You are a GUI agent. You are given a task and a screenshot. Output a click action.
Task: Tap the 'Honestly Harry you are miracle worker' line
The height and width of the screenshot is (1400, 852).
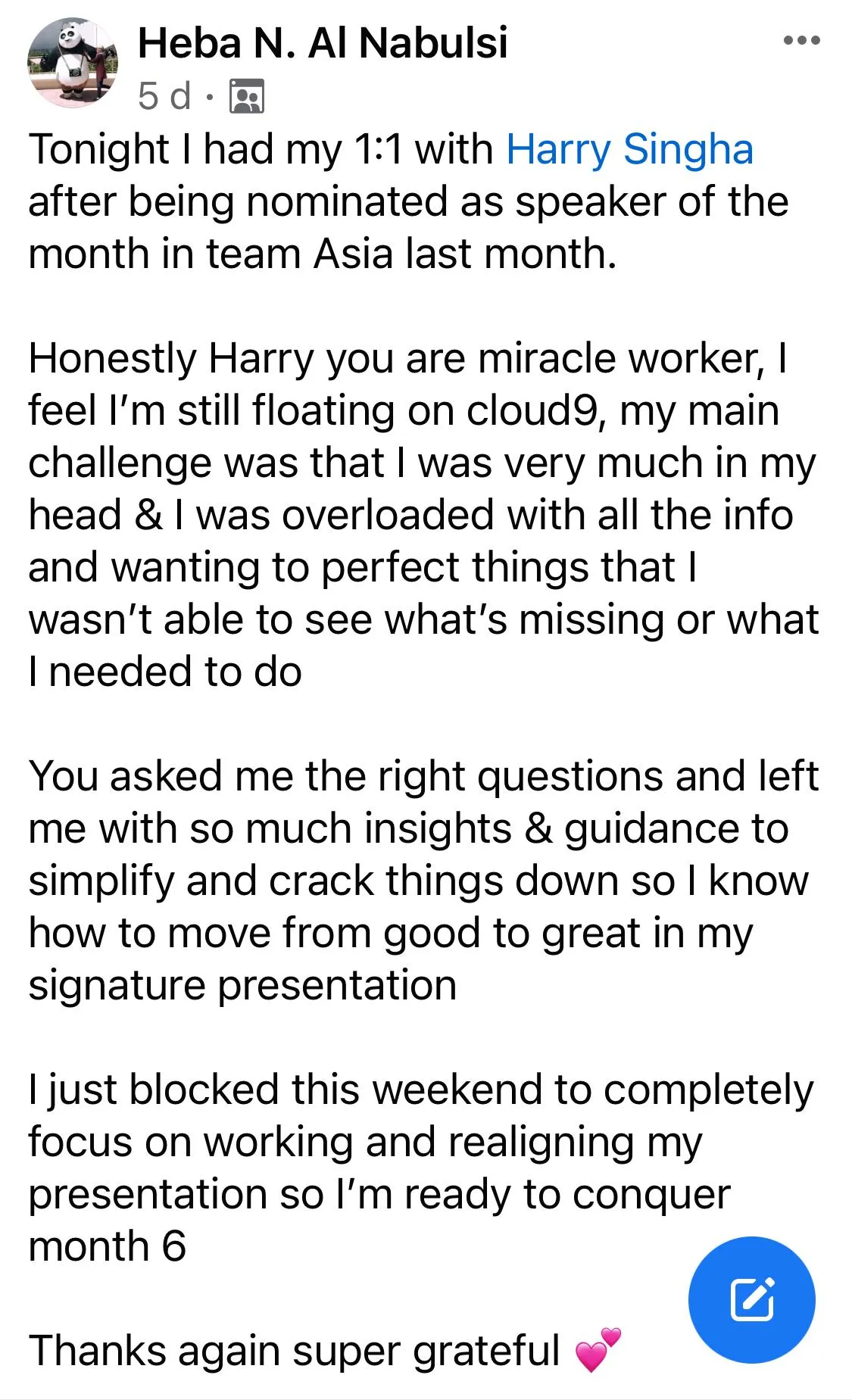(x=408, y=358)
